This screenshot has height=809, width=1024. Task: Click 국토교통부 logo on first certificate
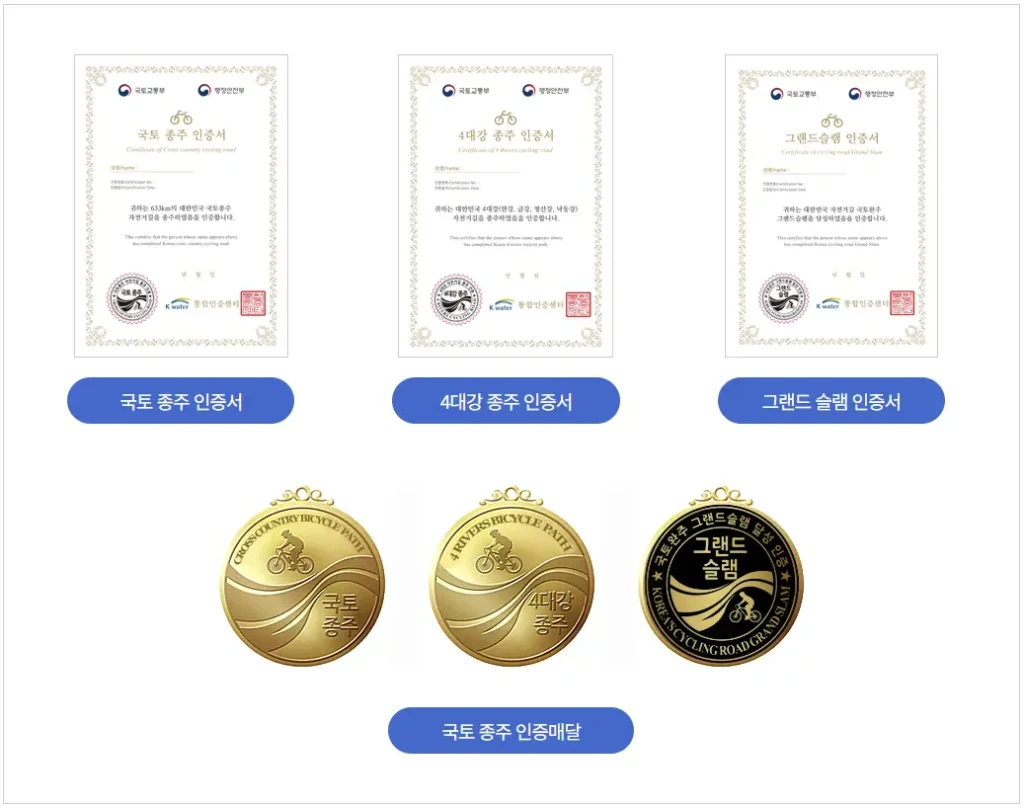(x=142, y=90)
